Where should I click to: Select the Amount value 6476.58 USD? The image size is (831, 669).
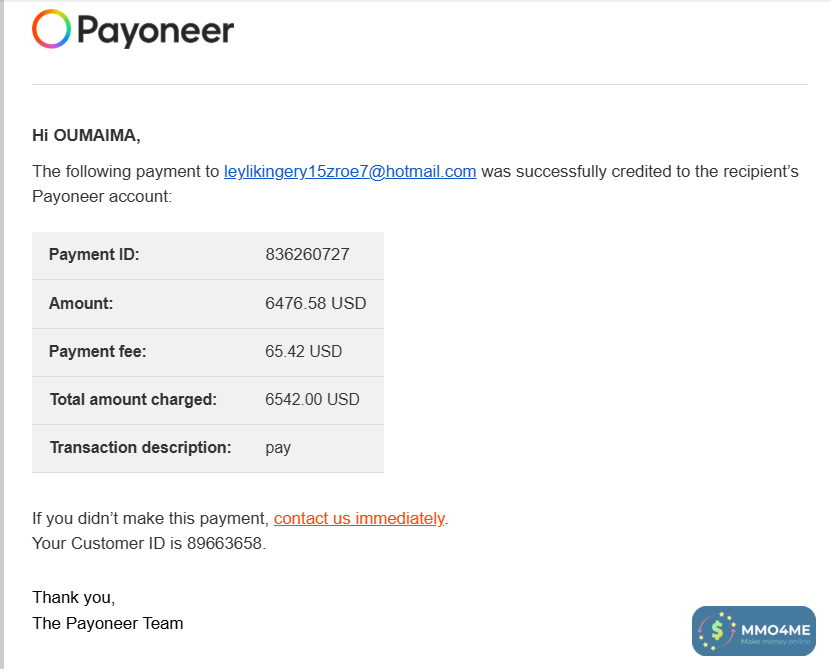316,303
